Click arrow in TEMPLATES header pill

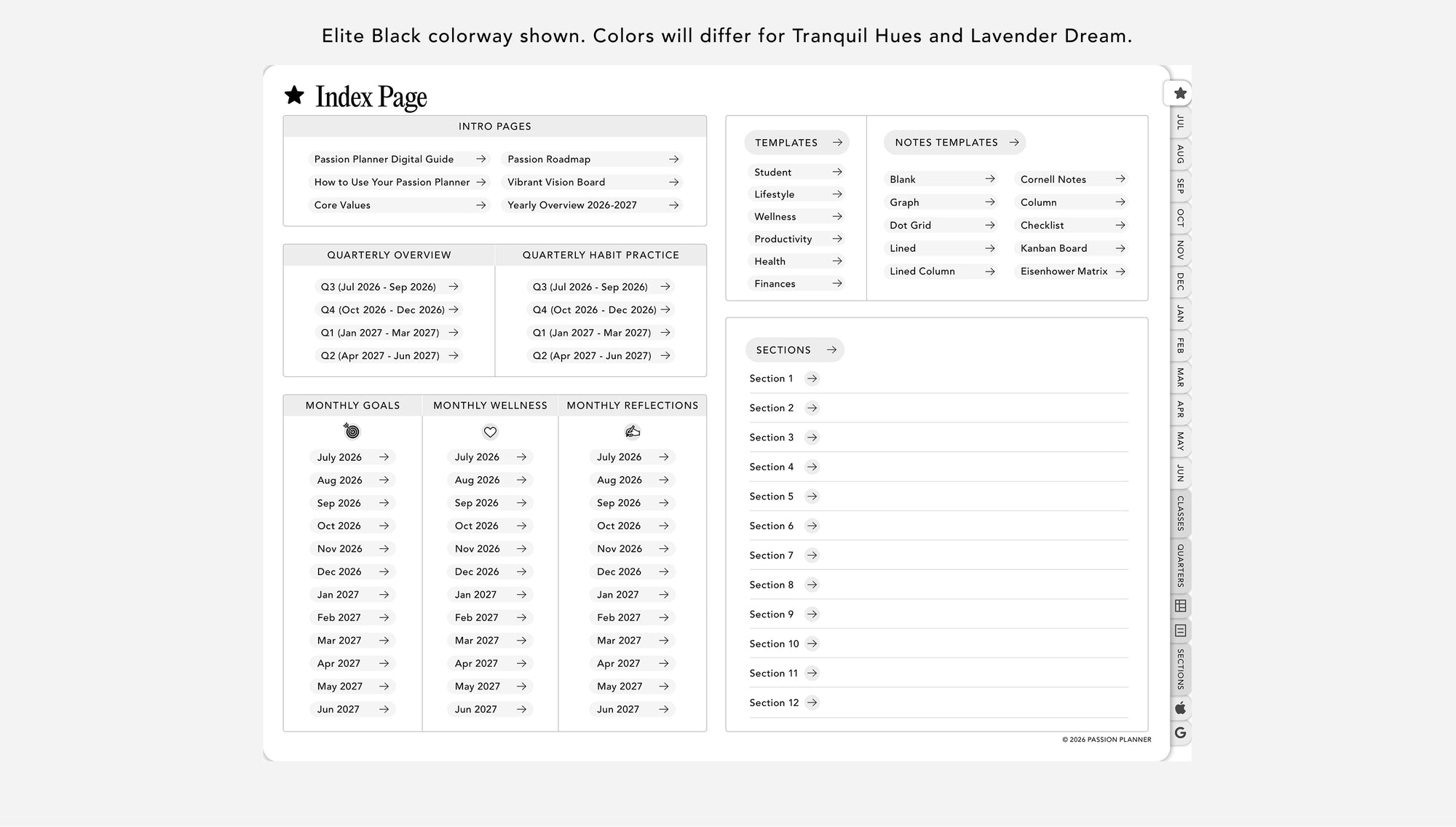click(837, 143)
